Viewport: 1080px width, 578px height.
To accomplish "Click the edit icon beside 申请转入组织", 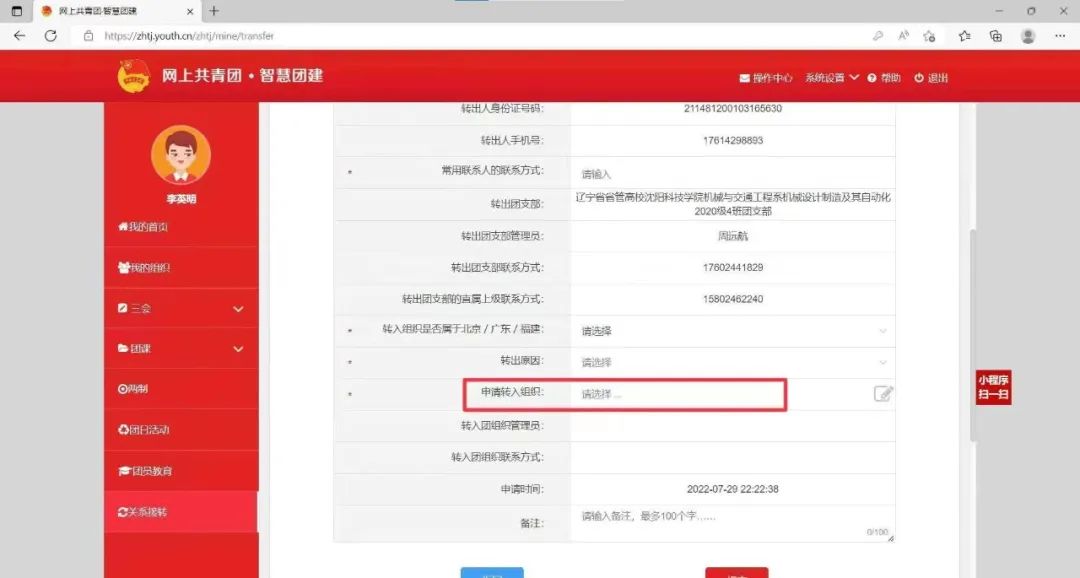I will pos(883,394).
